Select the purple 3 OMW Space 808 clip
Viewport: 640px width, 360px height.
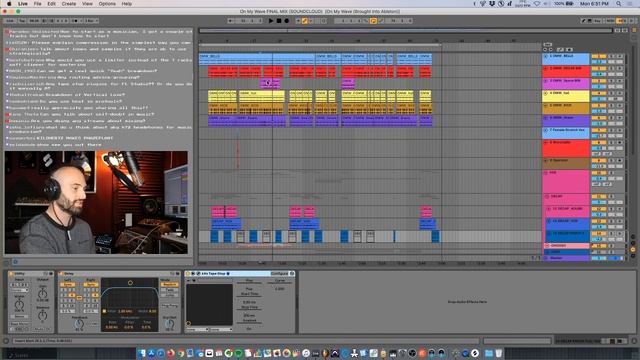click(x=270, y=83)
